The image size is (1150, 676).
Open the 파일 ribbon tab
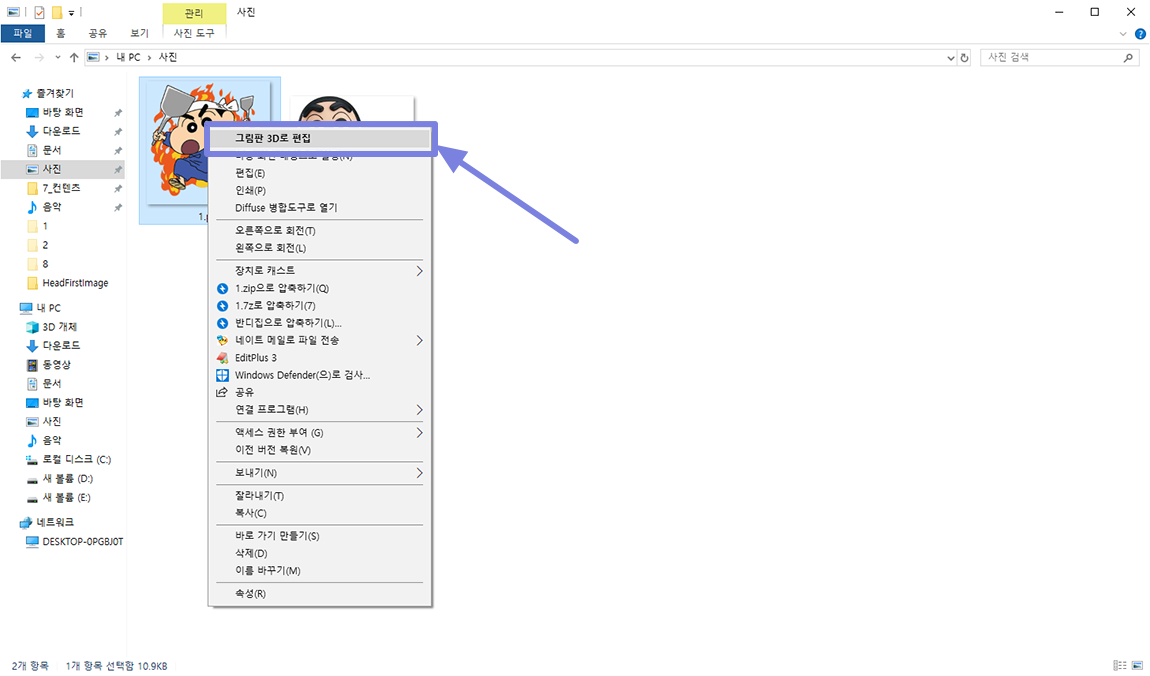pyautogui.click(x=23, y=33)
